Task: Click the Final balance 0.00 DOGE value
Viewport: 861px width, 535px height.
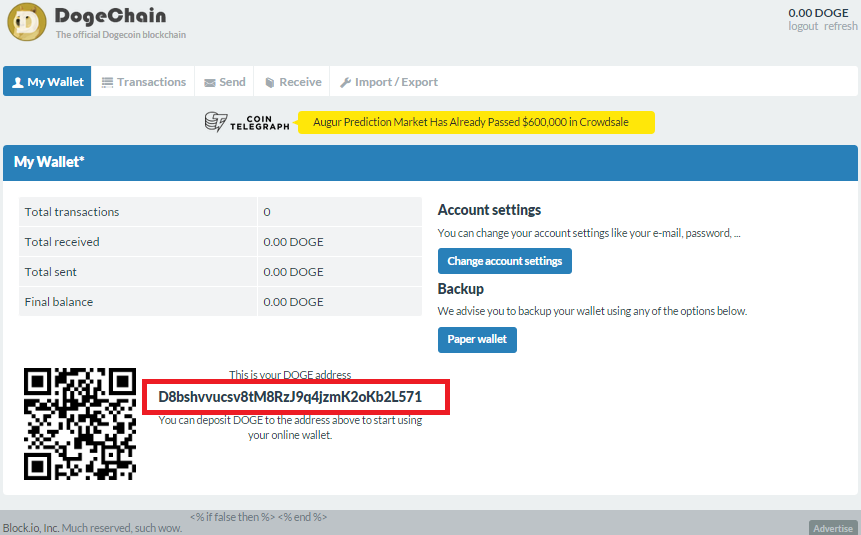Action: 293,302
